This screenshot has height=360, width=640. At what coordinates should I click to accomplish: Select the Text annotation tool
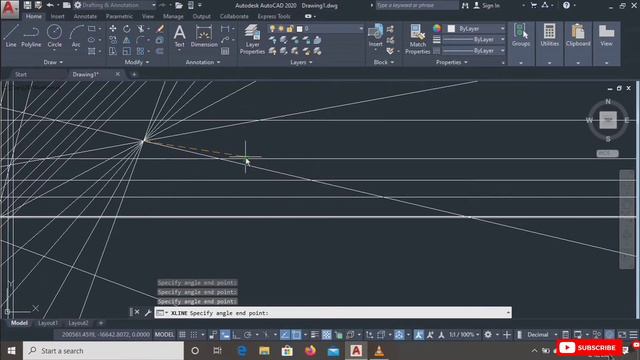click(x=180, y=36)
